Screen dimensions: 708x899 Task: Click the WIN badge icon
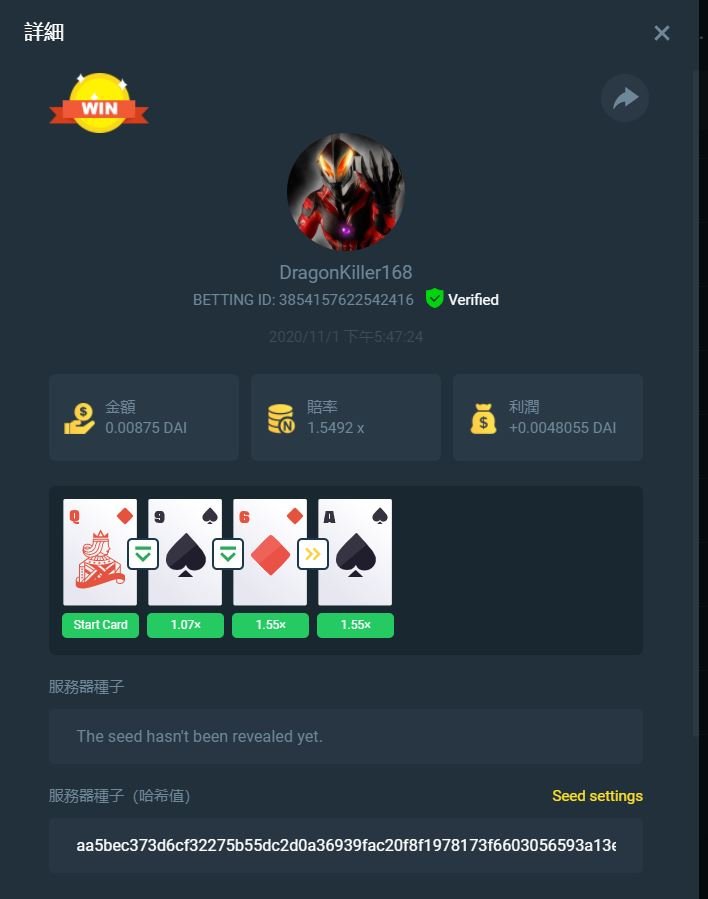(x=99, y=103)
